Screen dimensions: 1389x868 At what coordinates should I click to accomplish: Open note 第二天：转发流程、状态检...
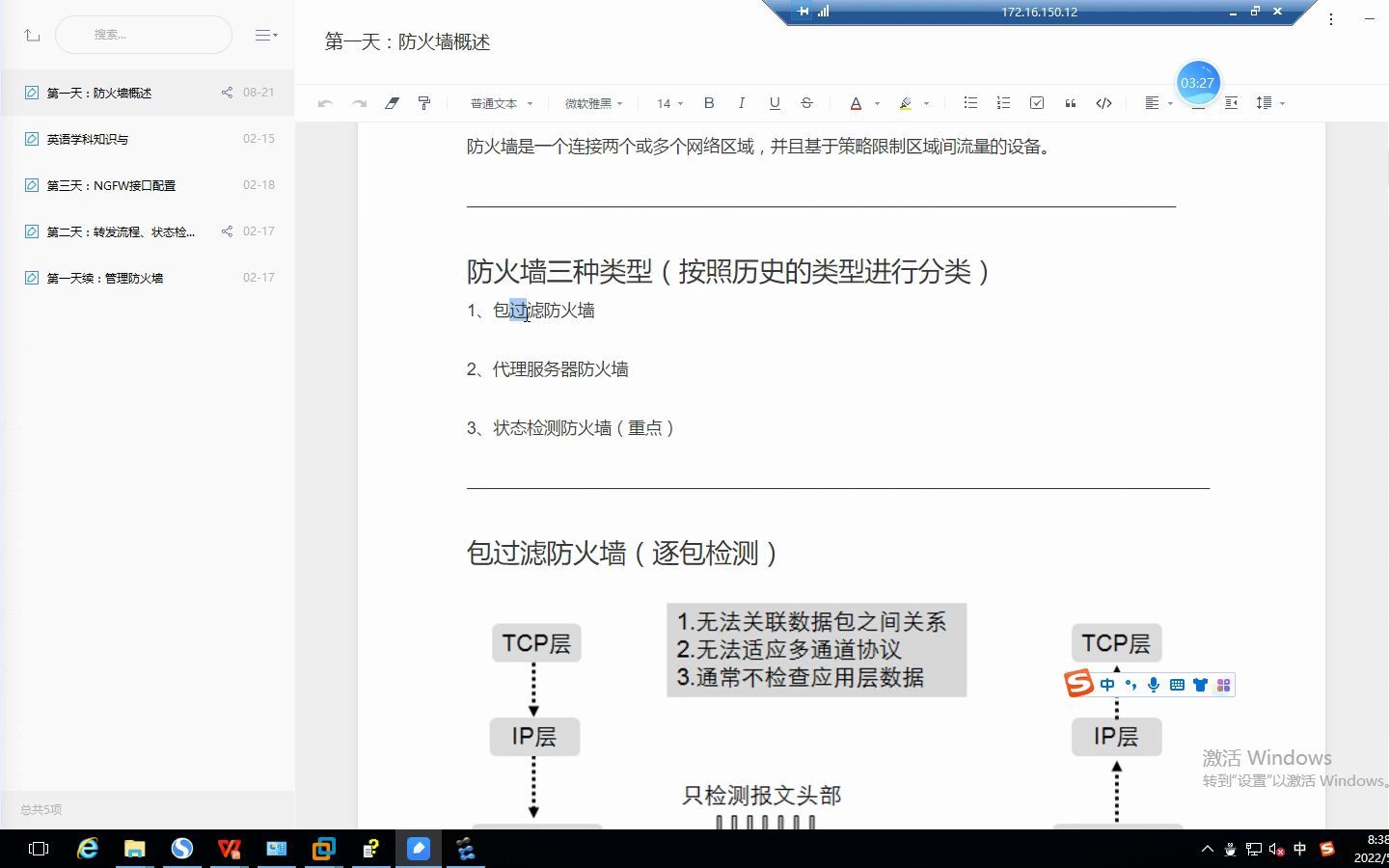[x=148, y=231]
